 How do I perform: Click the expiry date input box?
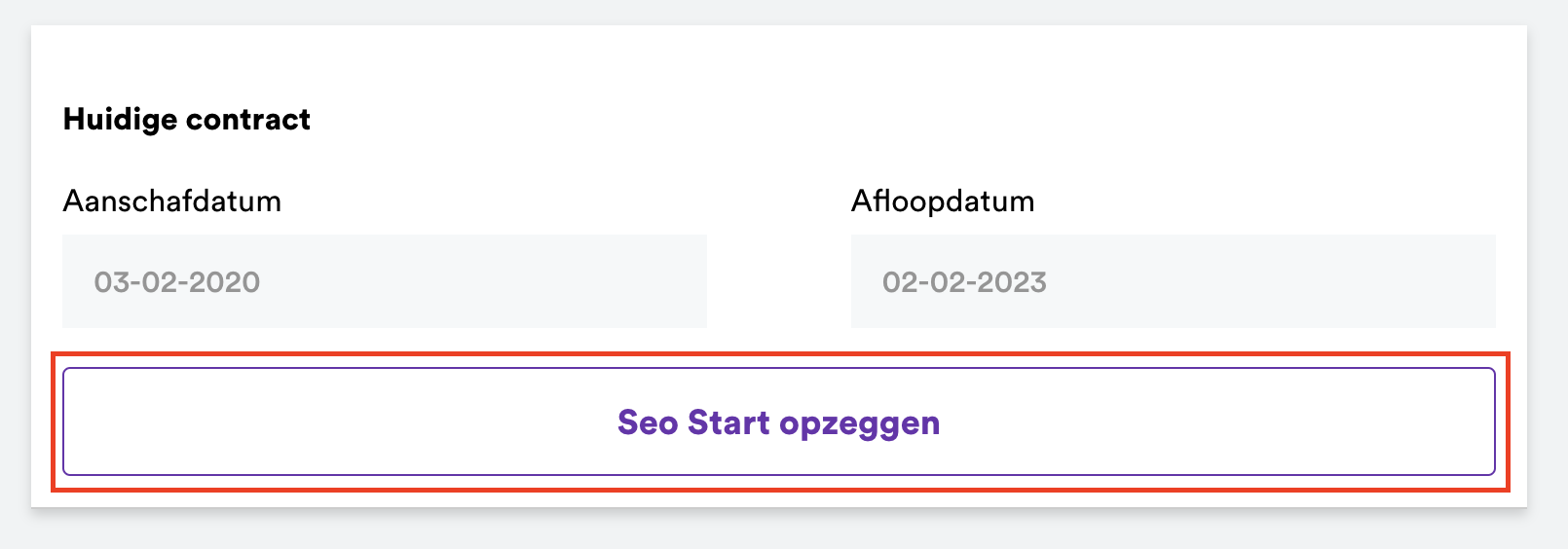1173,281
